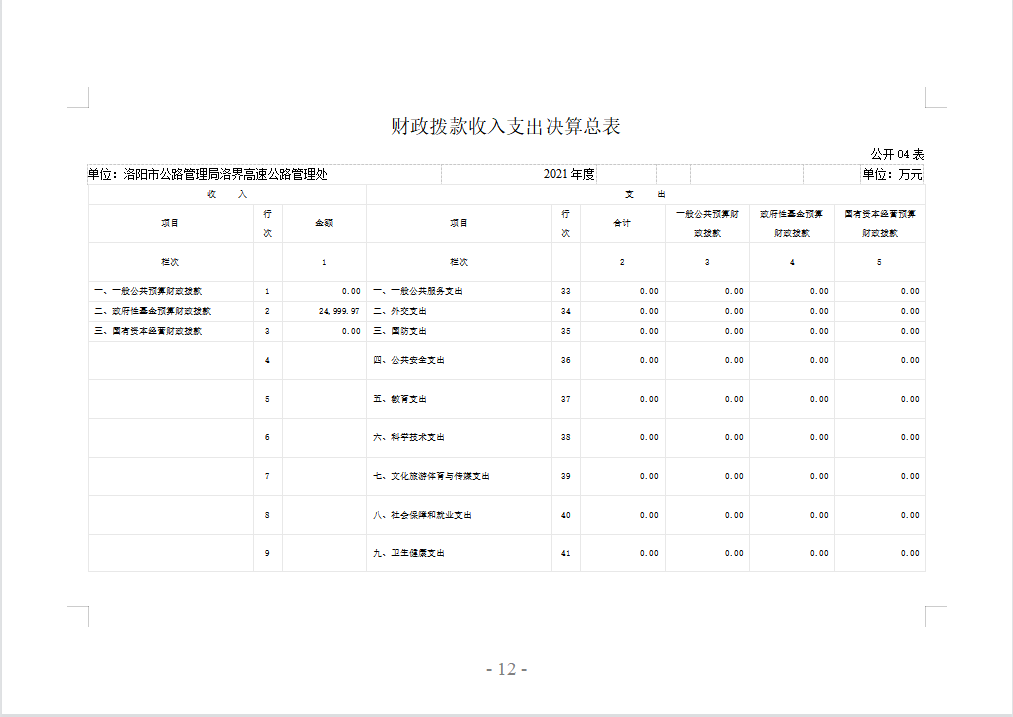Click the title 财政拨款收入支出决算总表
1013x717 pixels.
pyautogui.click(x=505, y=126)
